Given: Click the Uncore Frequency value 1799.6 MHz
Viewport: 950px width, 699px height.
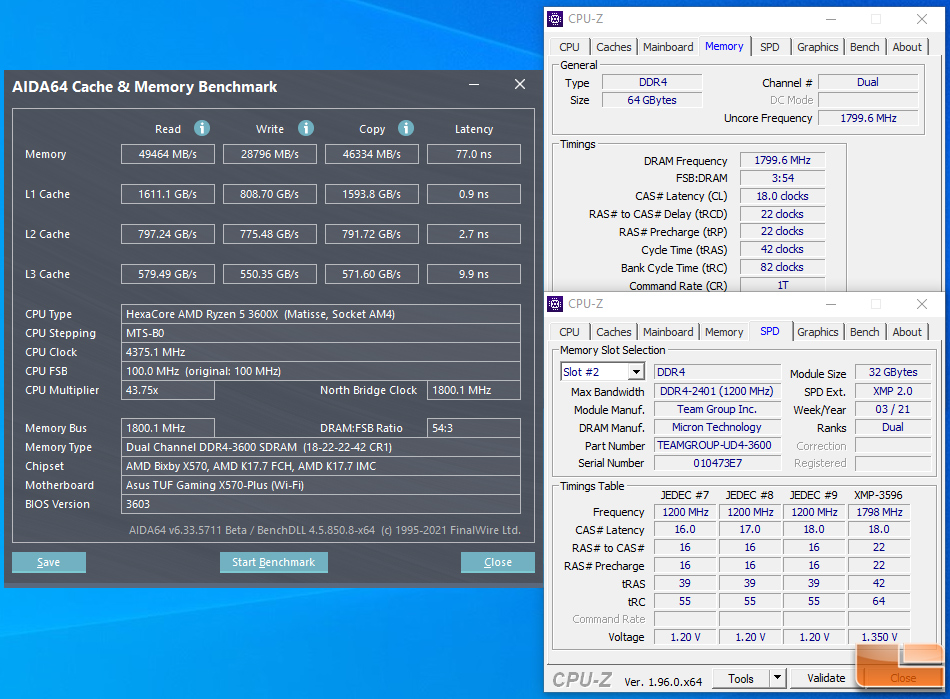Looking at the screenshot, I should pyautogui.click(x=868, y=118).
